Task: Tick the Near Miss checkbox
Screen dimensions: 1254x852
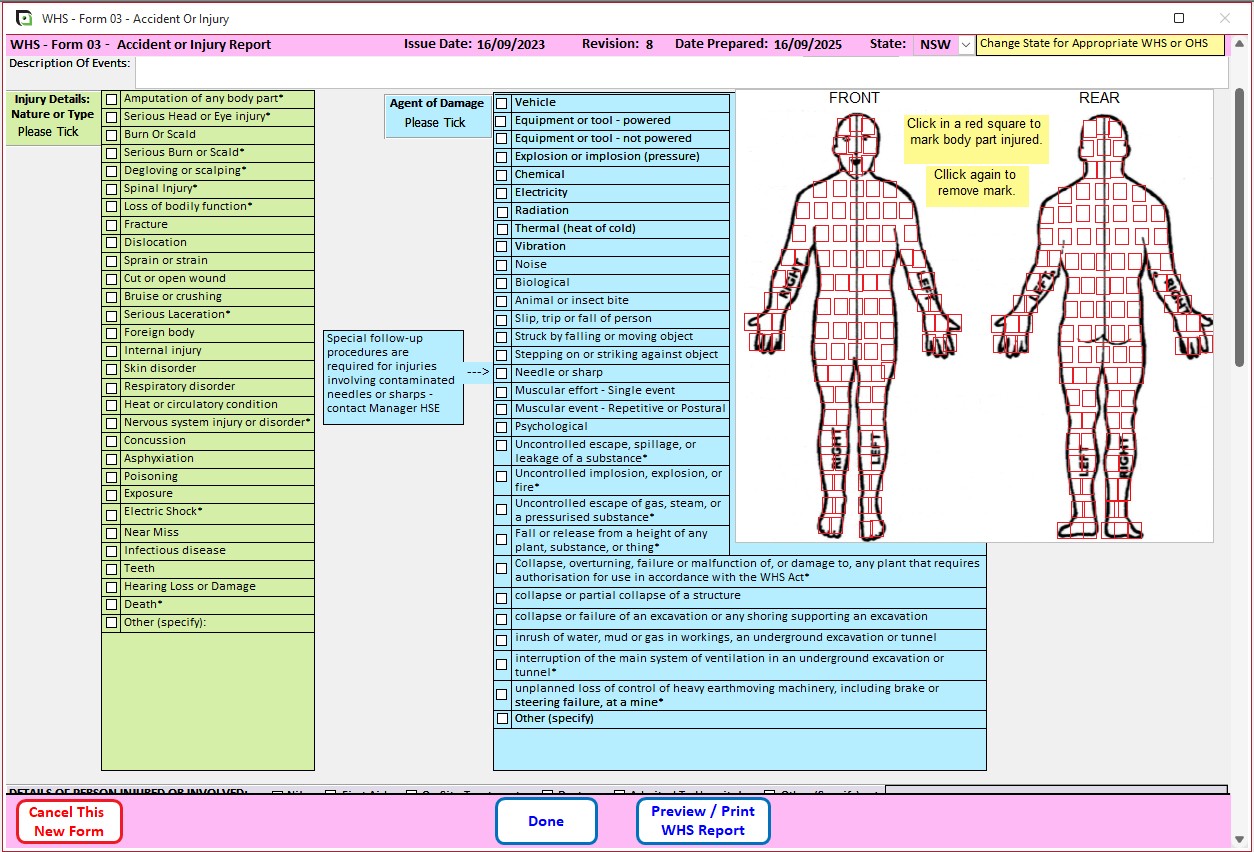Action: [x=111, y=531]
